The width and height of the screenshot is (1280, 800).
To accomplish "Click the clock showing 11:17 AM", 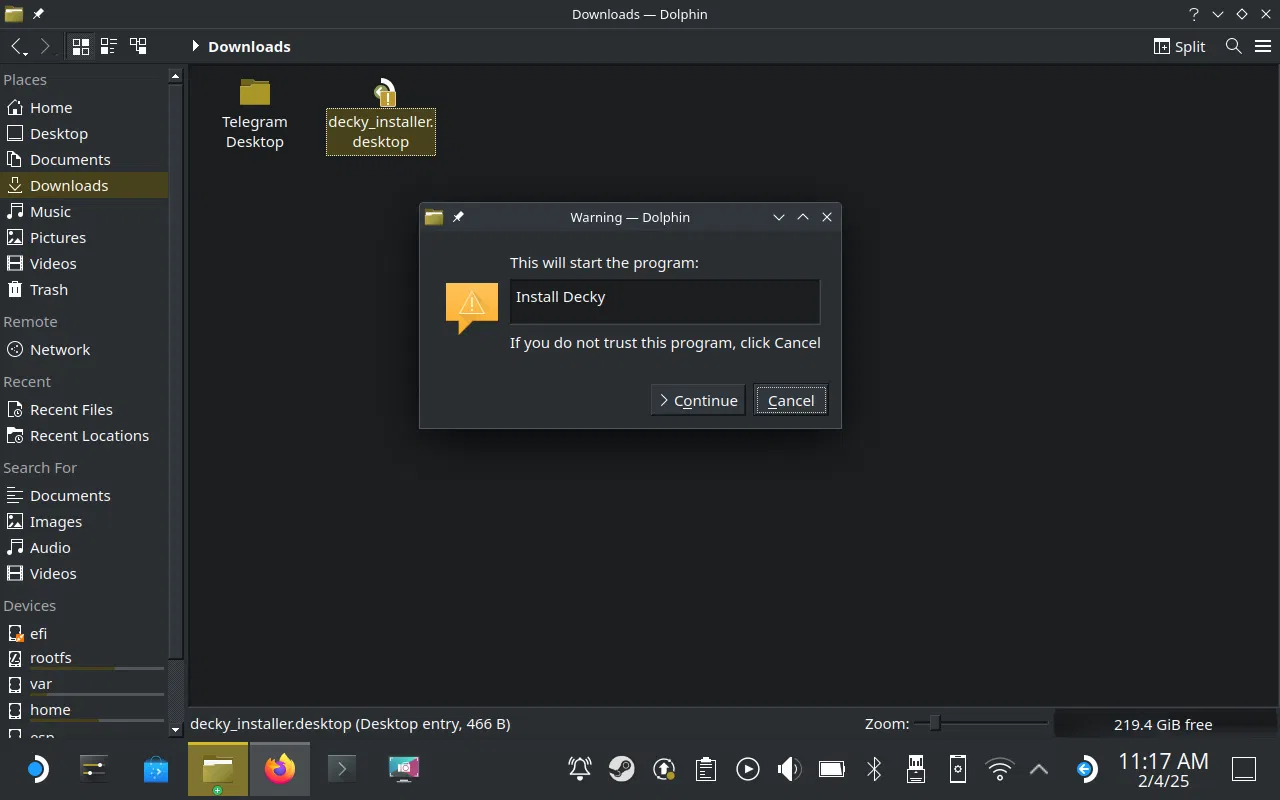I will [x=1163, y=769].
